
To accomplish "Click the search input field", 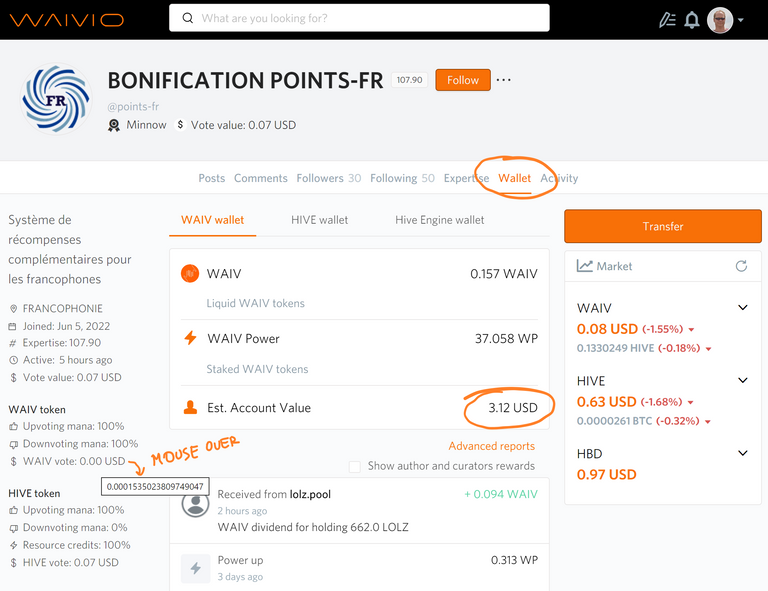I will tap(359, 18).
